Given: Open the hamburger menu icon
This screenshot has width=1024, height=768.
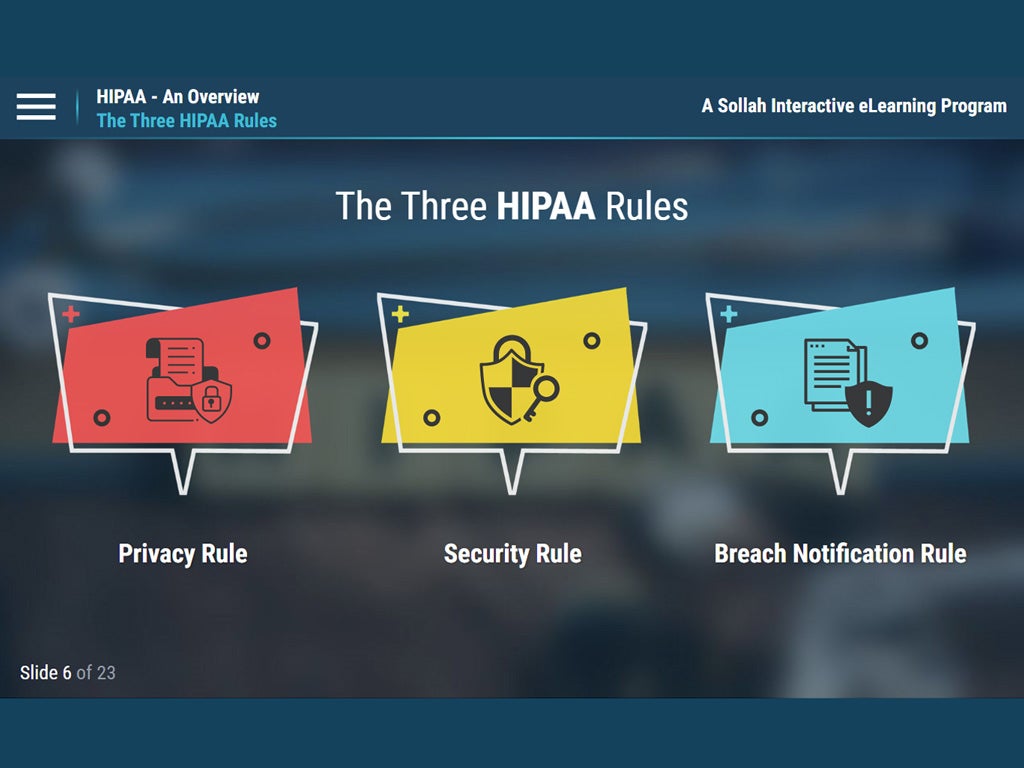Looking at the screenshot, I should coord(36,106).
